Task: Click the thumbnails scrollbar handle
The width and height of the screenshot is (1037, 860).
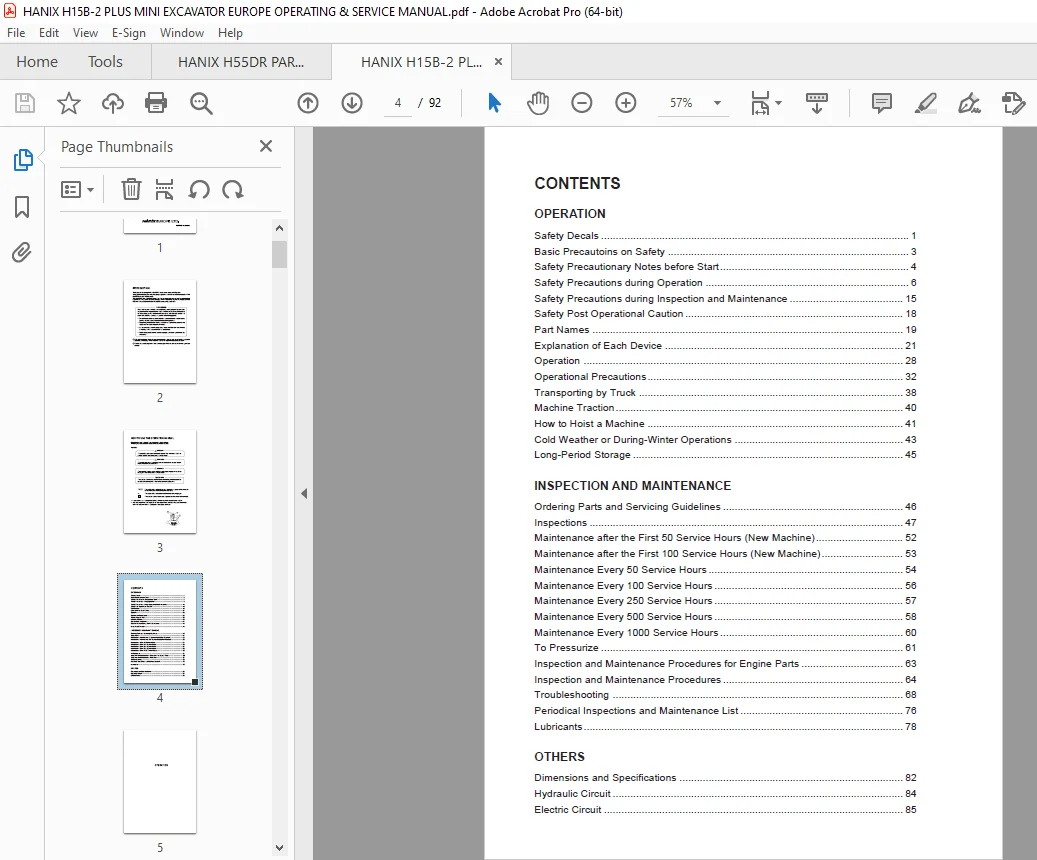Action: coord(279,254)
